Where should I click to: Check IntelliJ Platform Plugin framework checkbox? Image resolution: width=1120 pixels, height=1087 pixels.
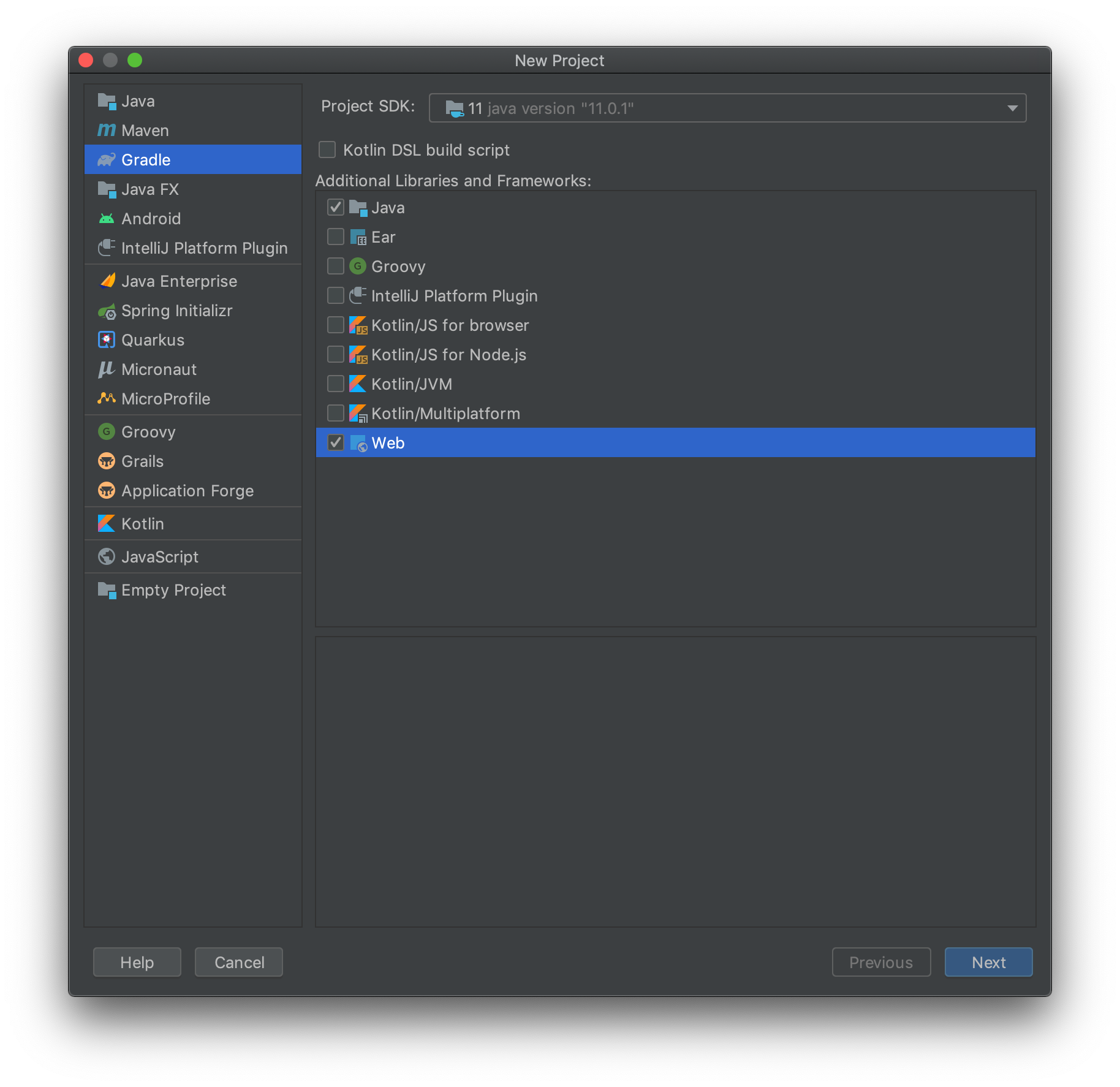click(336, 295)
